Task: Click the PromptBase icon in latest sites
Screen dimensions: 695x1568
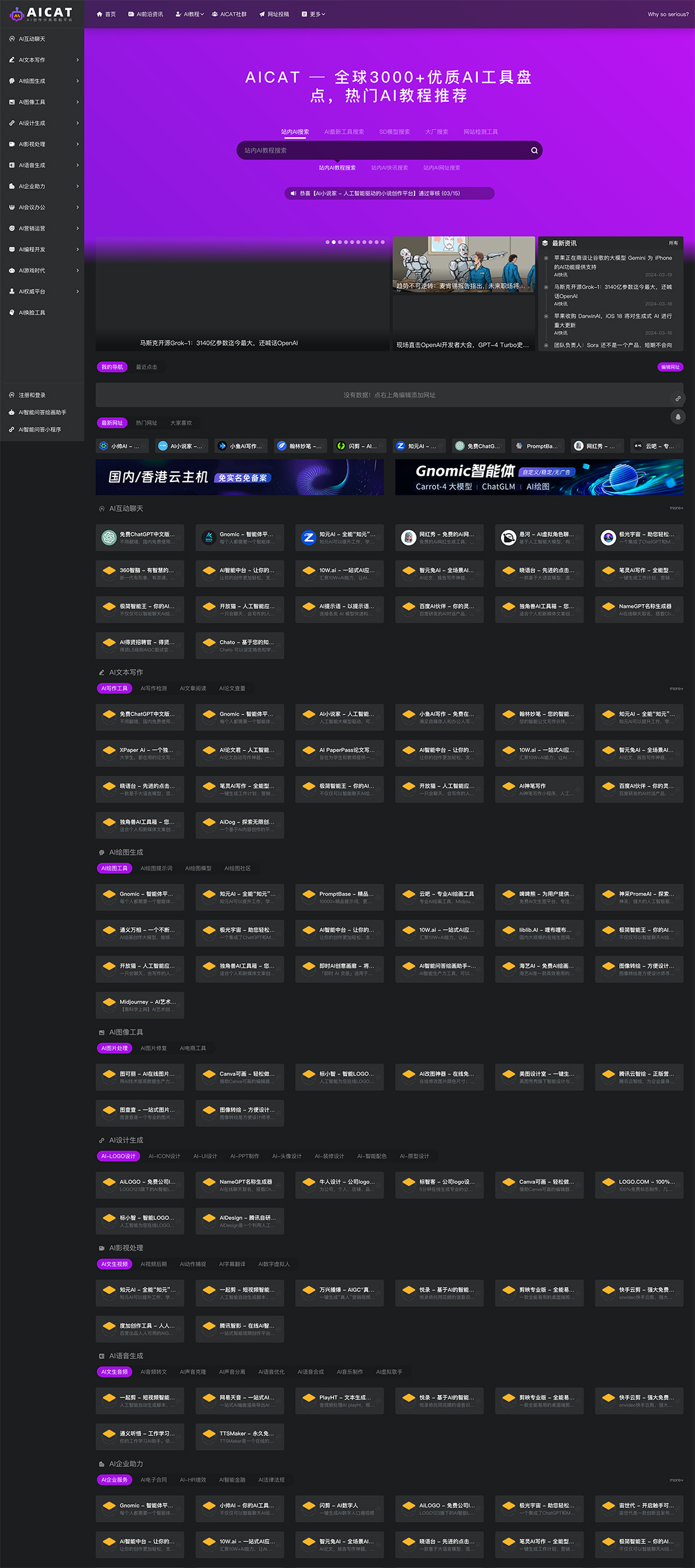Action: point(519,446)
